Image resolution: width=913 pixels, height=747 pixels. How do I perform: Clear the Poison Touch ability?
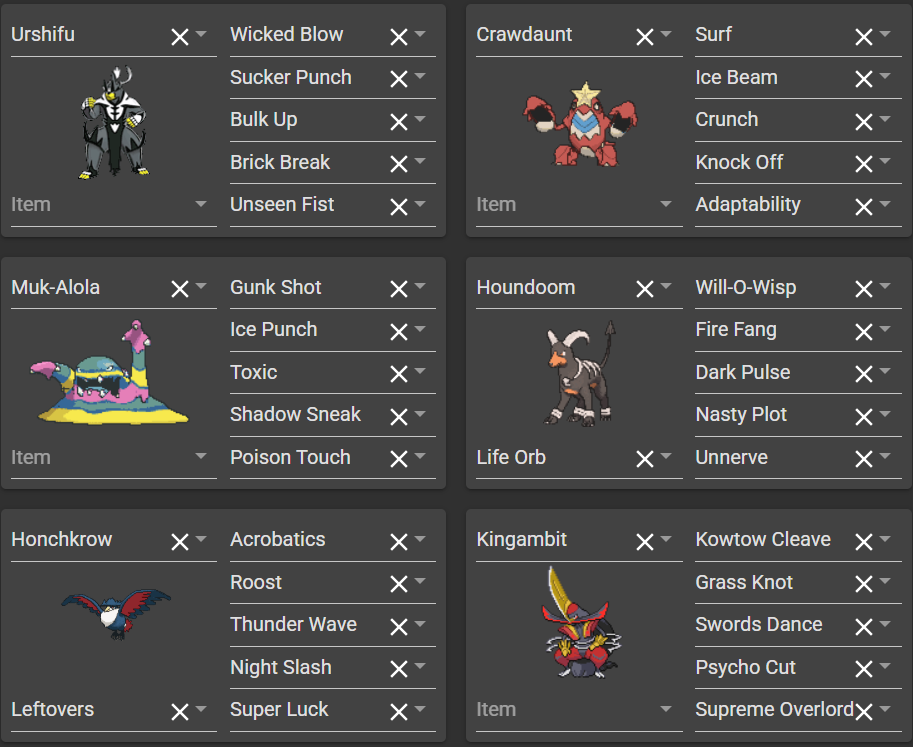pyautogui.click(x=399, y=459)
